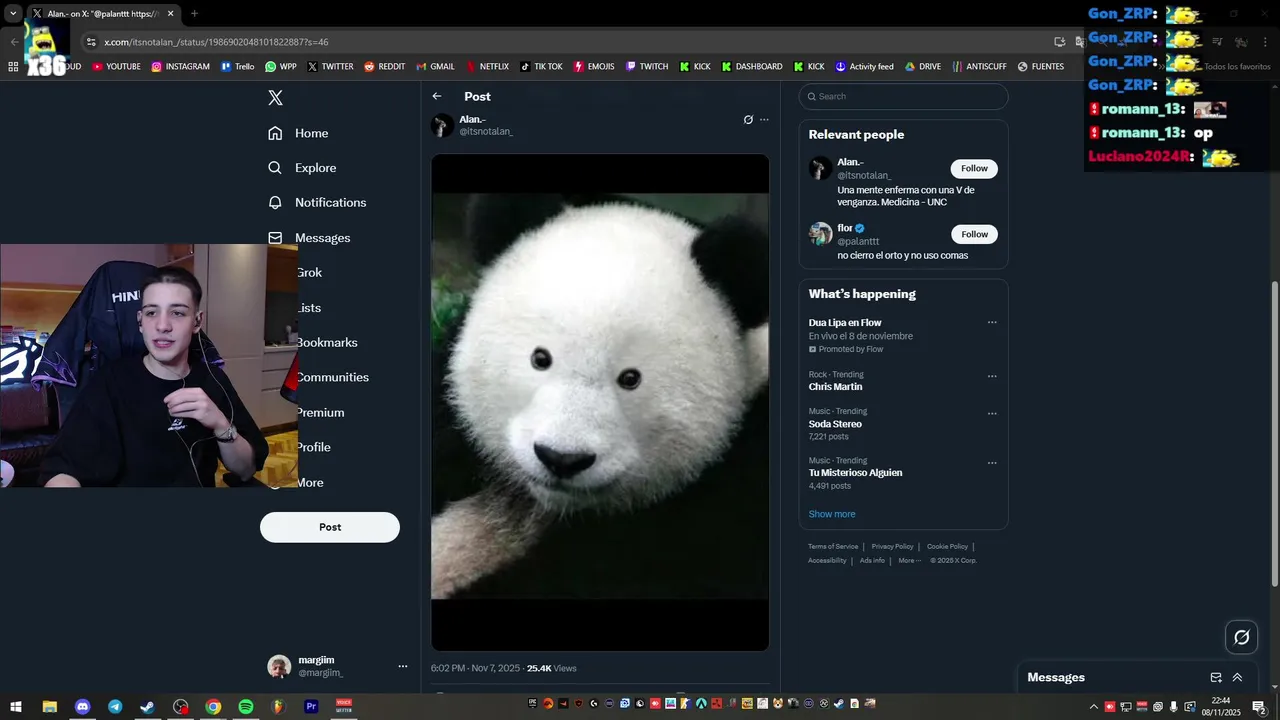Image resolution: width=1280 pixels, height=720 pixels.
Task: Open the NETFLIX bookmark
Action: 487,67
